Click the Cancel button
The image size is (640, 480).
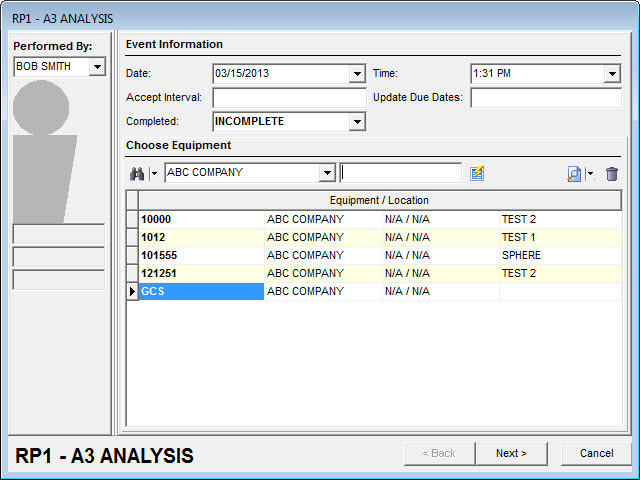click(x=596, y=453)
